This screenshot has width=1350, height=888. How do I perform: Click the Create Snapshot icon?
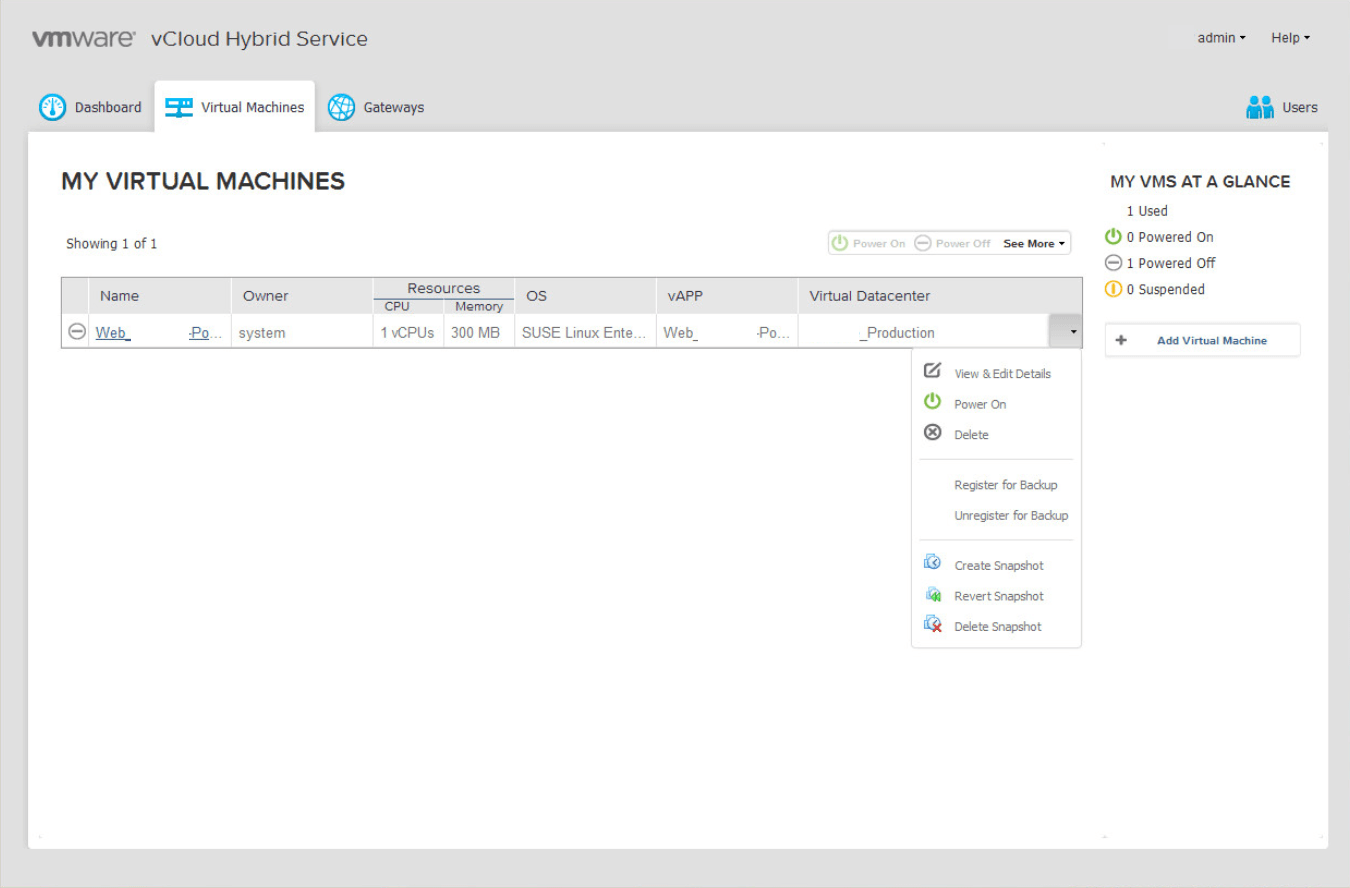(932, 564)
